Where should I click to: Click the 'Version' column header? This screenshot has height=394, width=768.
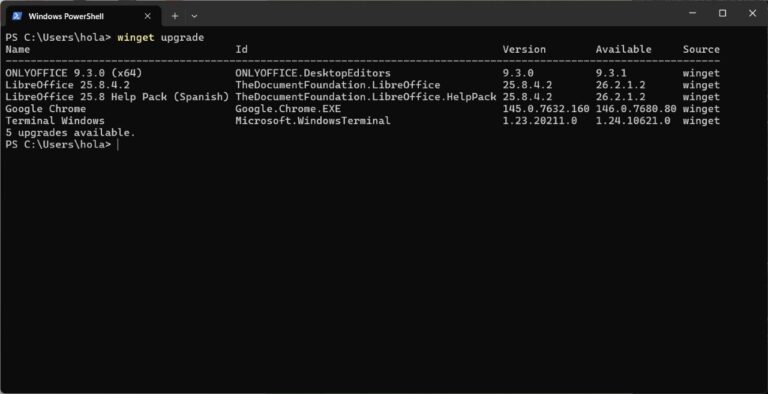[x=524, y=49]
